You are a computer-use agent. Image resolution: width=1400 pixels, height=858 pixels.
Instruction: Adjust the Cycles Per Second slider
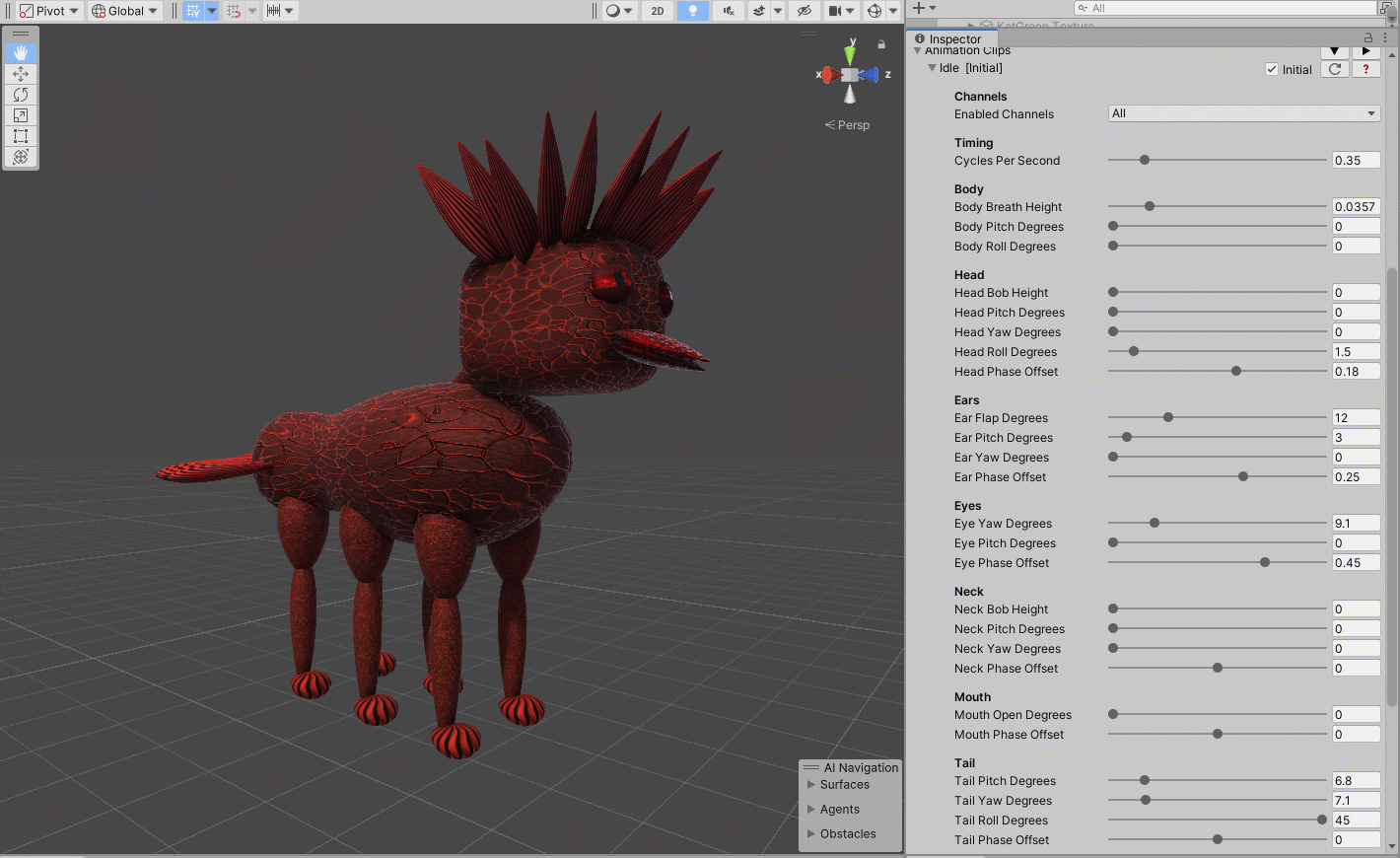point(1218,160)
